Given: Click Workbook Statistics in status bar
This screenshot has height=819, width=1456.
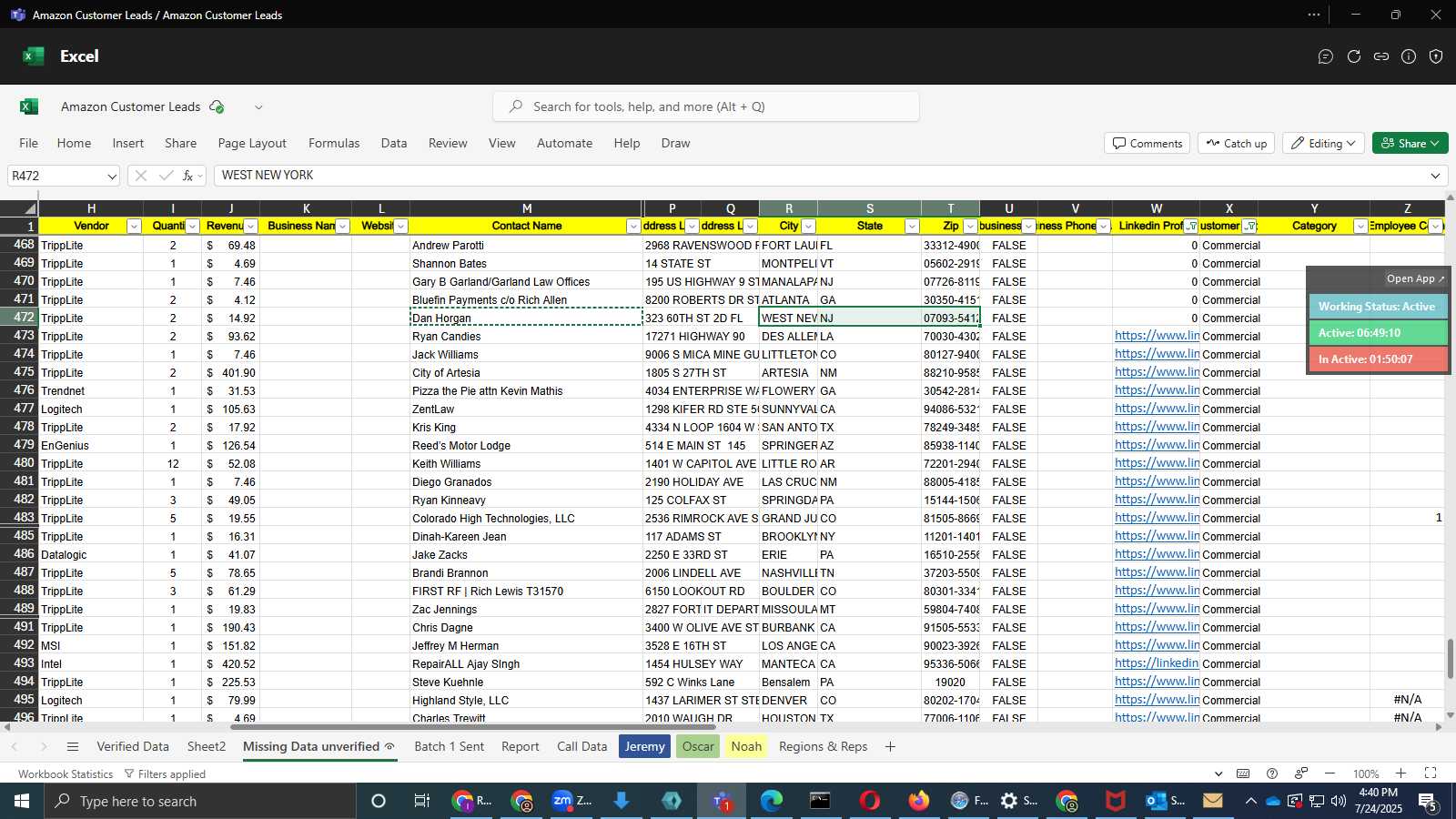Looking at the screenshot, I should coord(66,773).
